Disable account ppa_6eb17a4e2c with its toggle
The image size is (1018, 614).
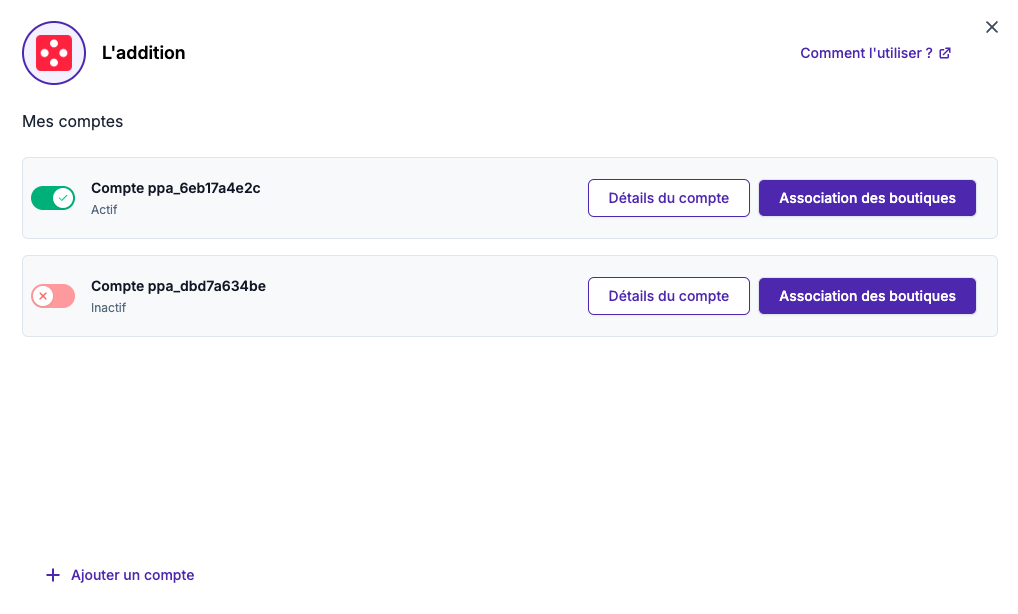click(53, 198)
